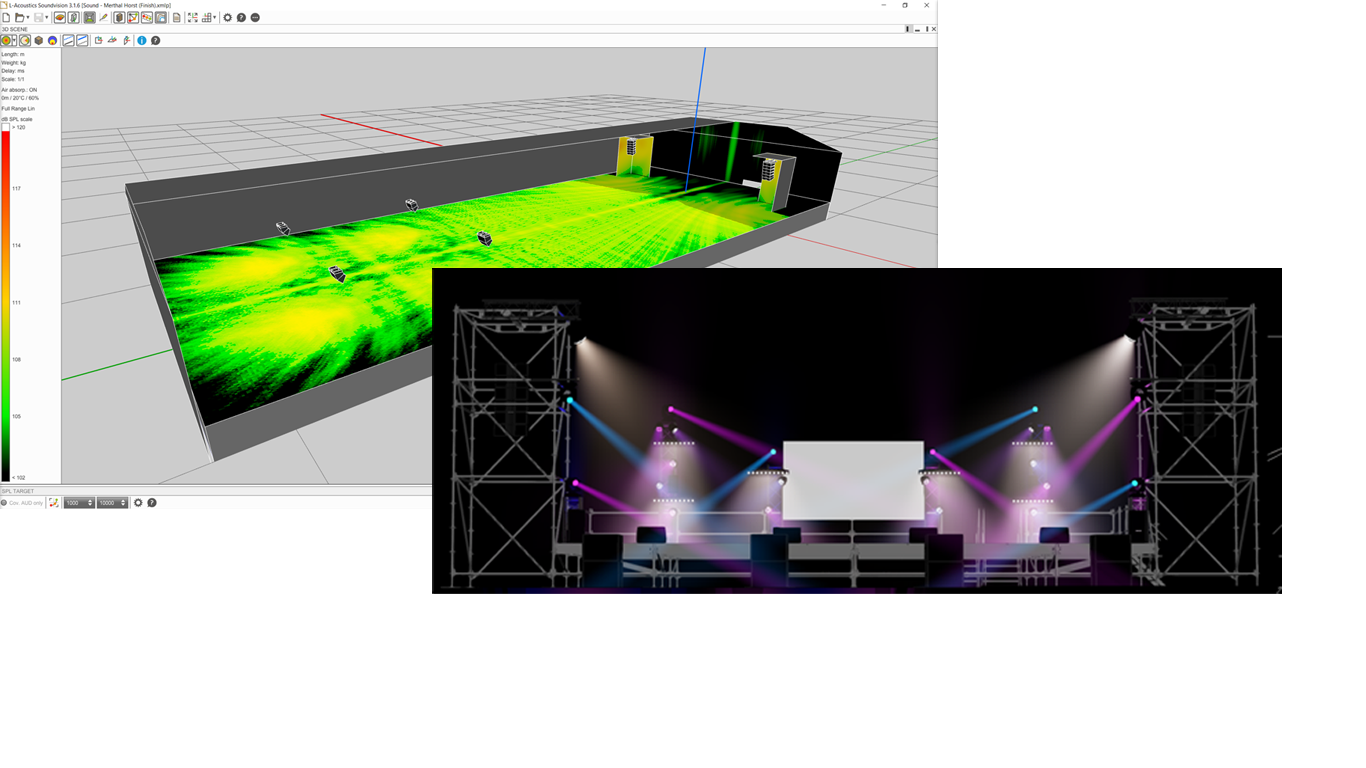Screen dimensions: 1366x768
Task: Toggle the second blue plane view button
Action: pos(82,41)
